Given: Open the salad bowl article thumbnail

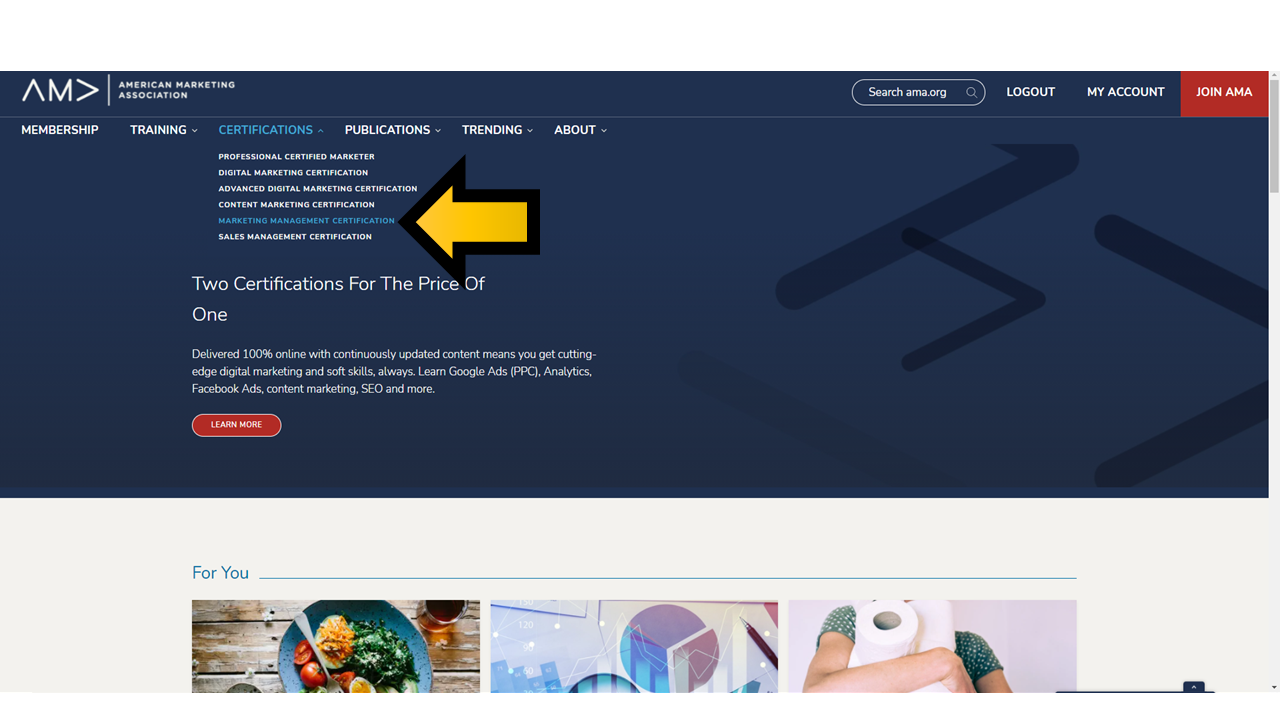Looking at the screenshot, I should click(x=336, y=646).
